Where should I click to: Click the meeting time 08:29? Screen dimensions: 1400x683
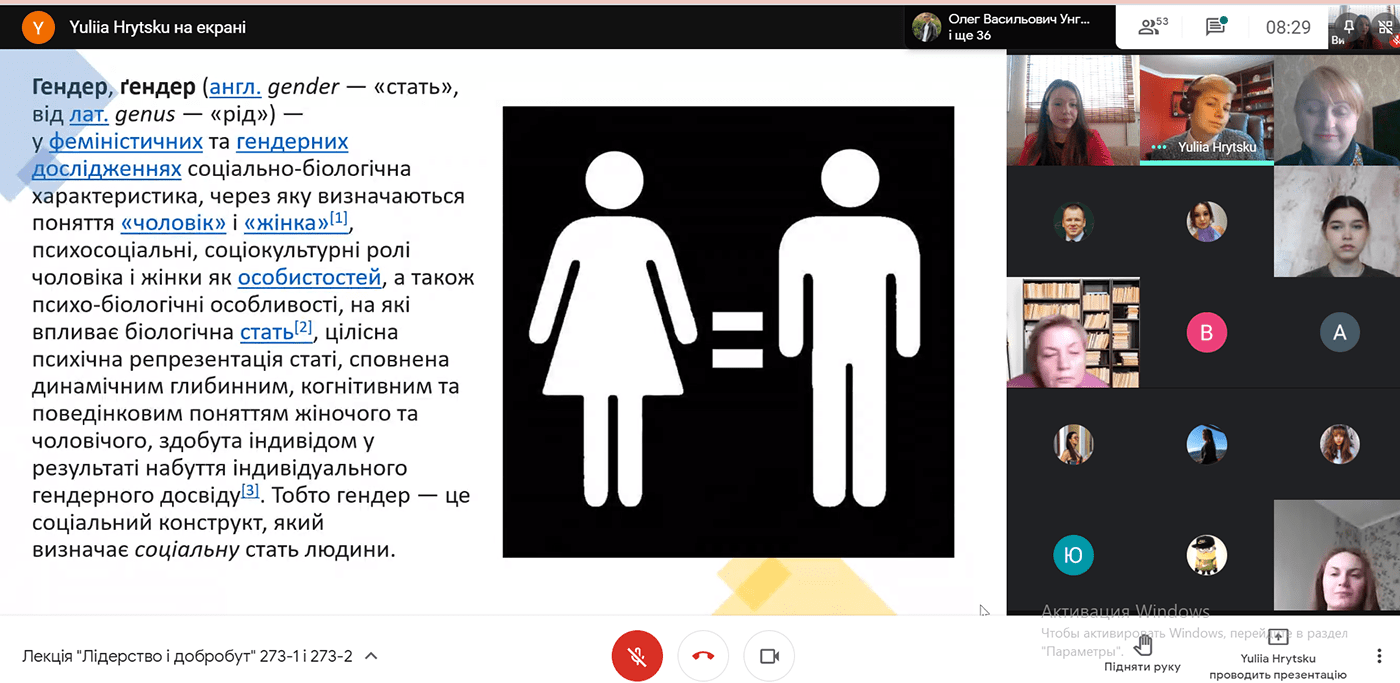pos(1288,27)
